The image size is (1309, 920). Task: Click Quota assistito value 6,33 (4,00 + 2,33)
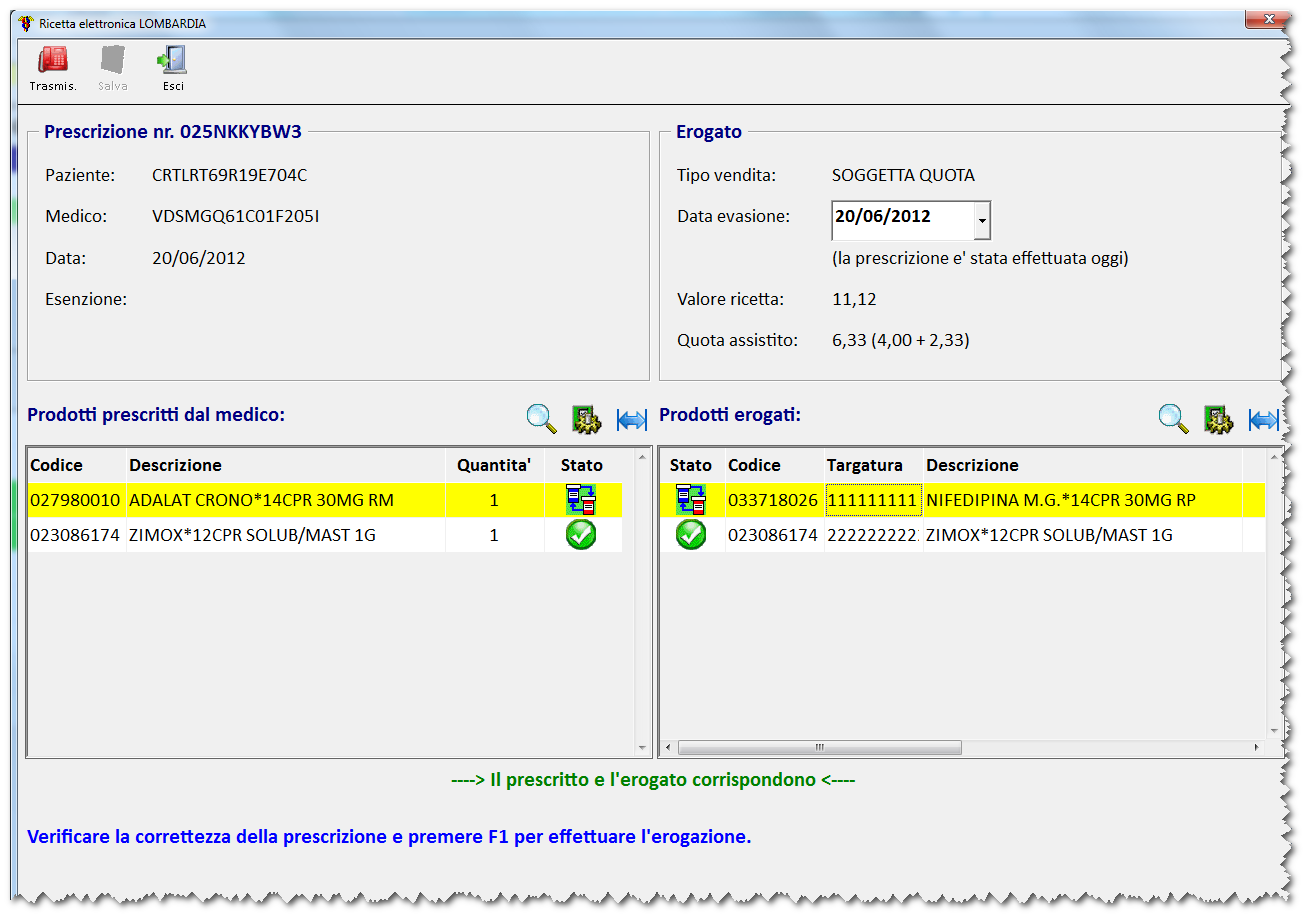tap(901, 340)
